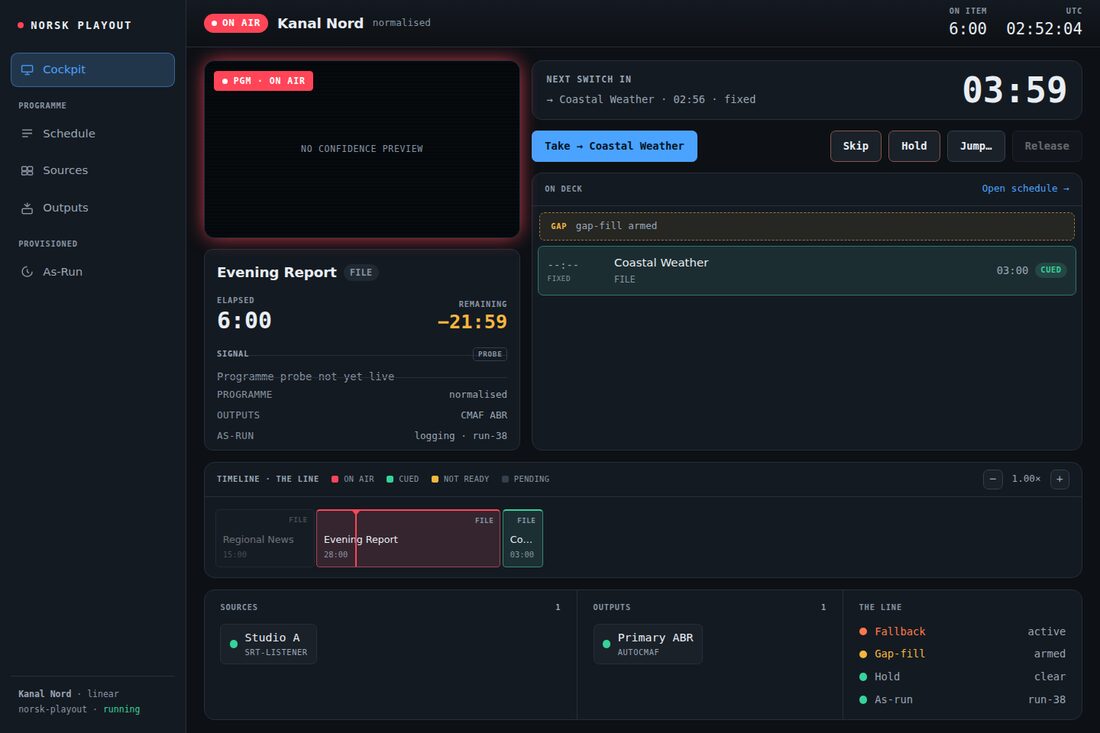Select Regional News block on timeline
The height and width of the screenshot is (733, 1100).
pyautogui.click(x=264, y=538)
